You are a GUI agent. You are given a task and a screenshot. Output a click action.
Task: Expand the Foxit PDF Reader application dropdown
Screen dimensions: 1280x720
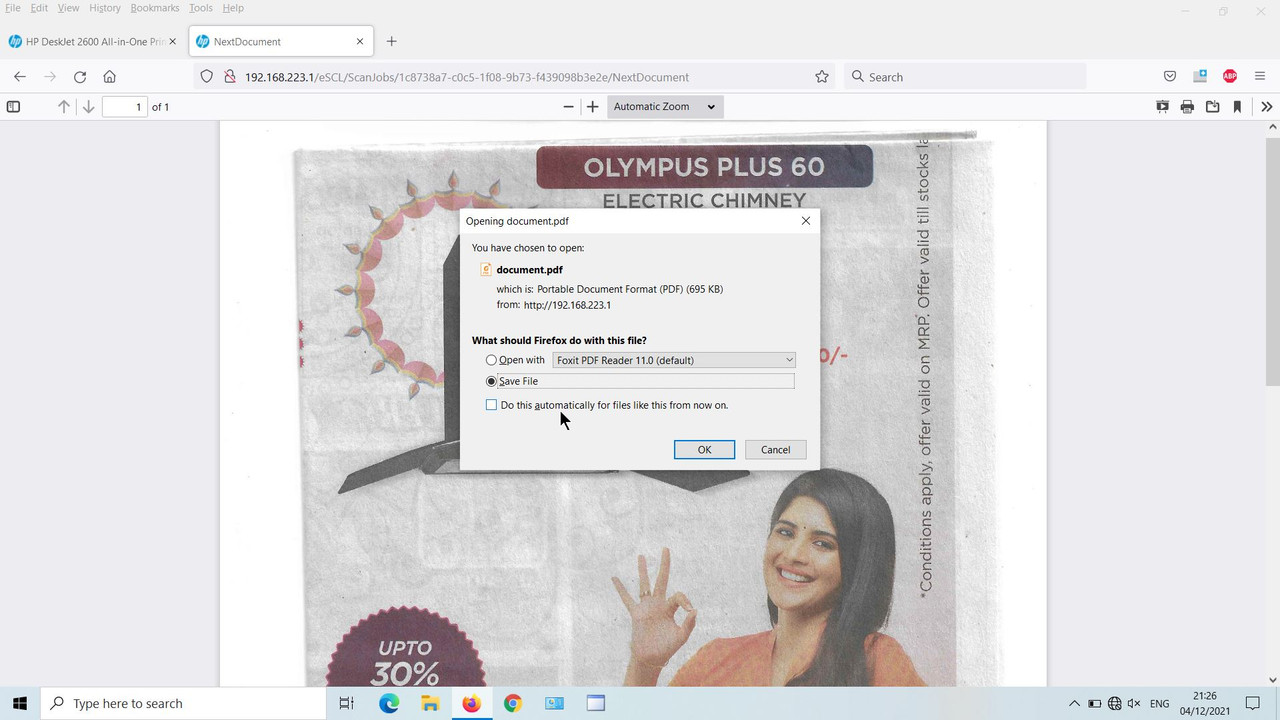tap(674, 360)
